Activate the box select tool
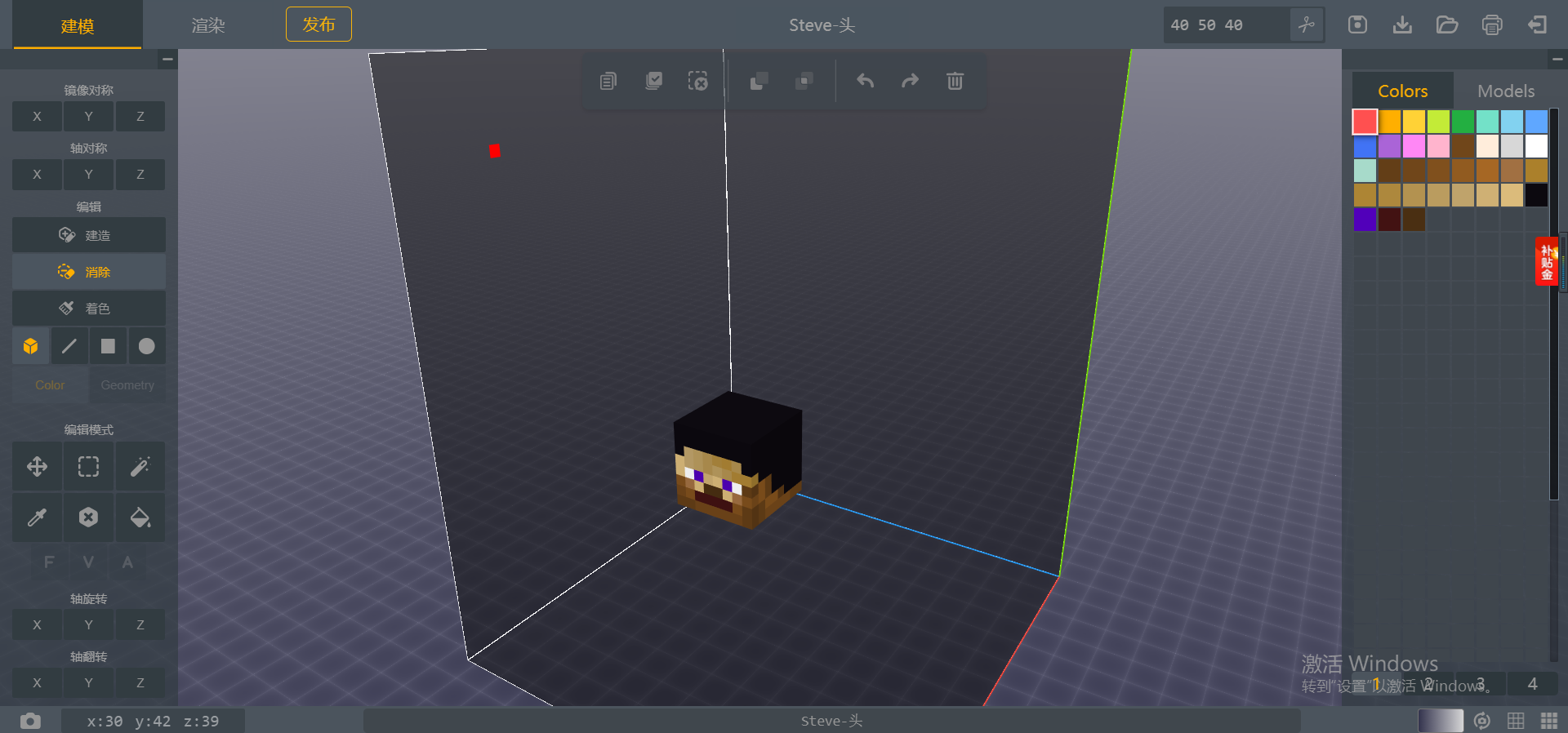1568x733 pixels. click(x=88, y=467)
